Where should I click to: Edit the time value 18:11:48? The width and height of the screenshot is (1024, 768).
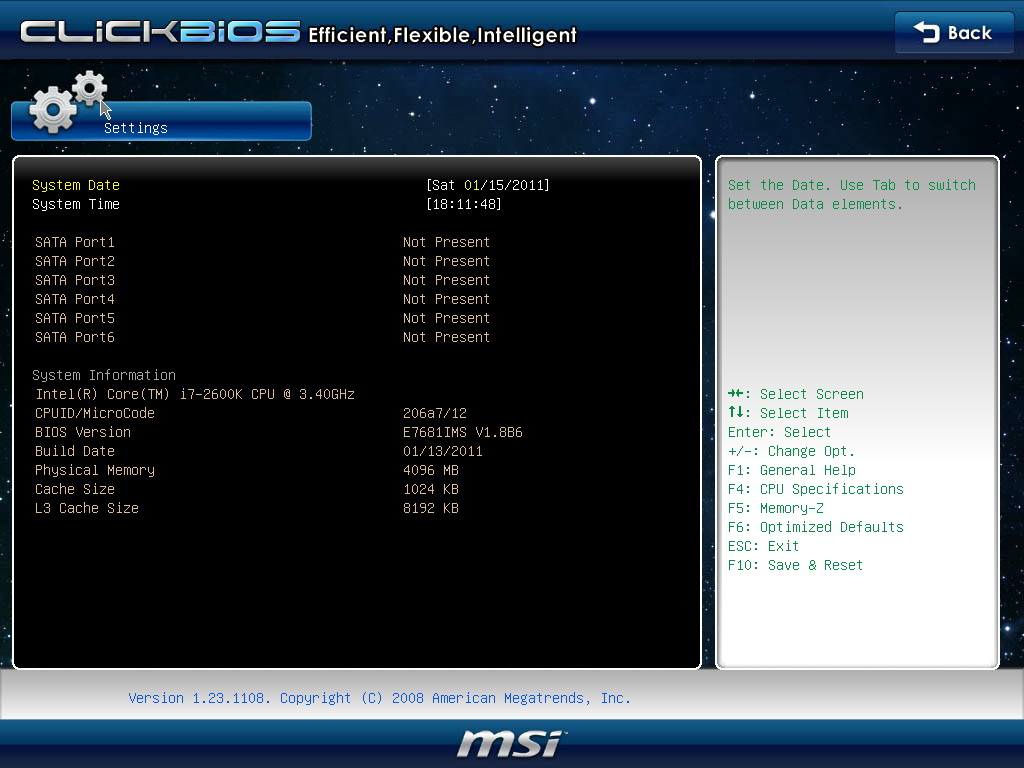[x=464, y=204]
